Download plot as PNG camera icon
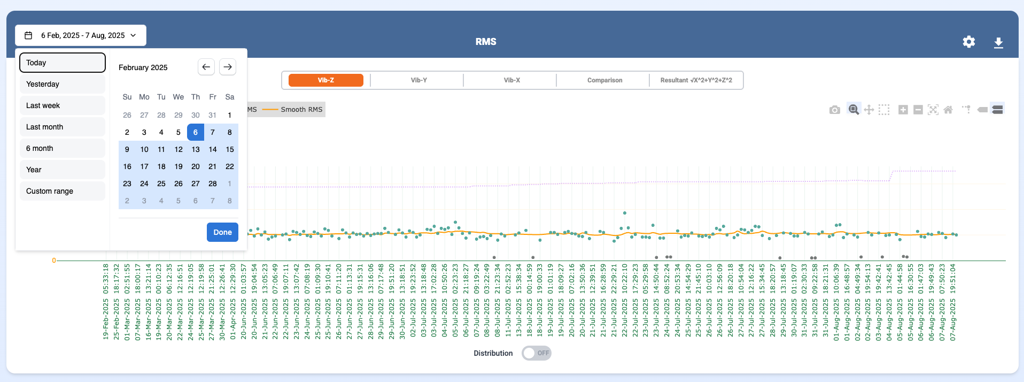The image size is (1024, 382). (x=835, y=110)
